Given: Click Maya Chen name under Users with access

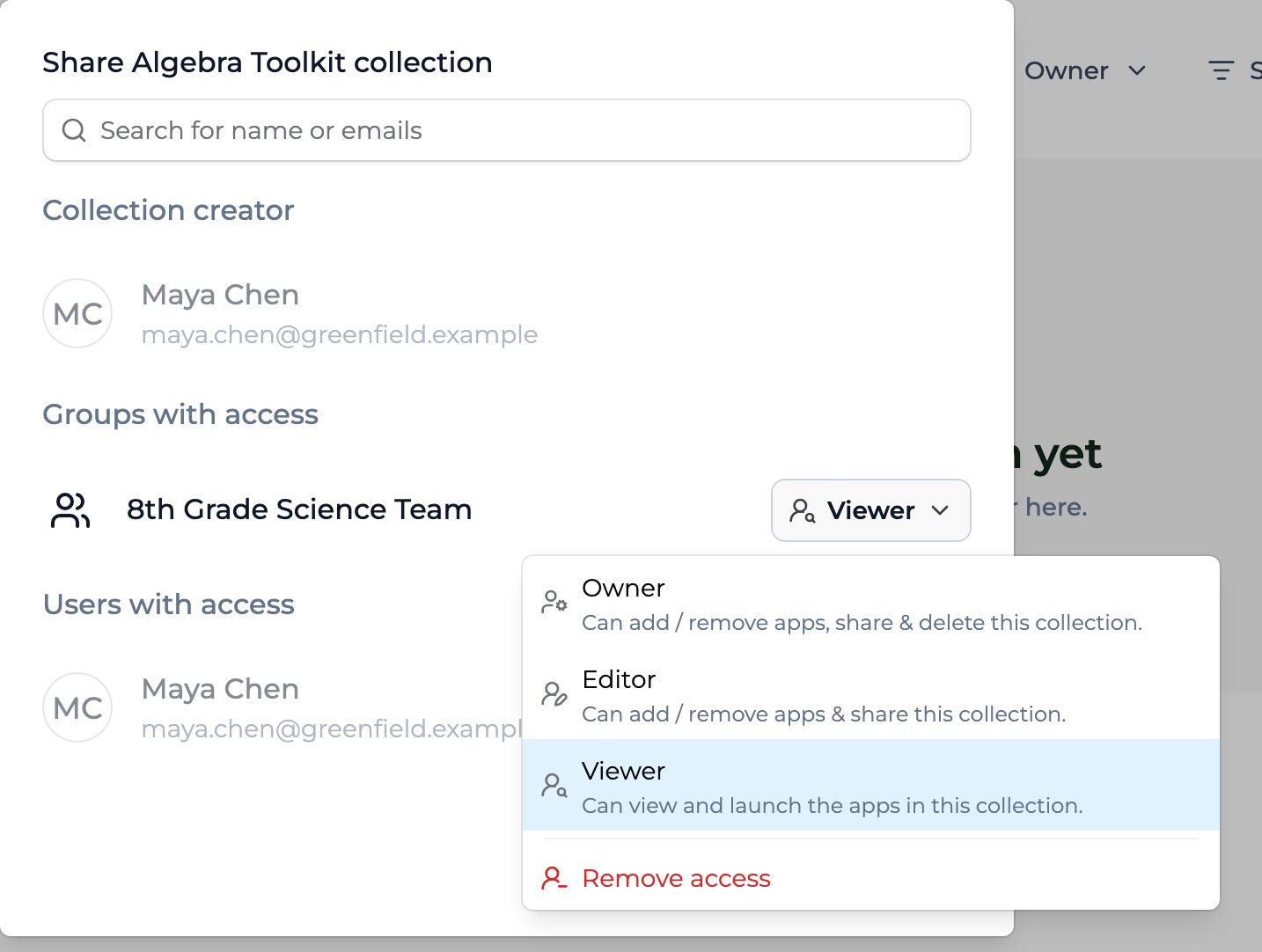Looking at the screenshot, I should 220,689.
